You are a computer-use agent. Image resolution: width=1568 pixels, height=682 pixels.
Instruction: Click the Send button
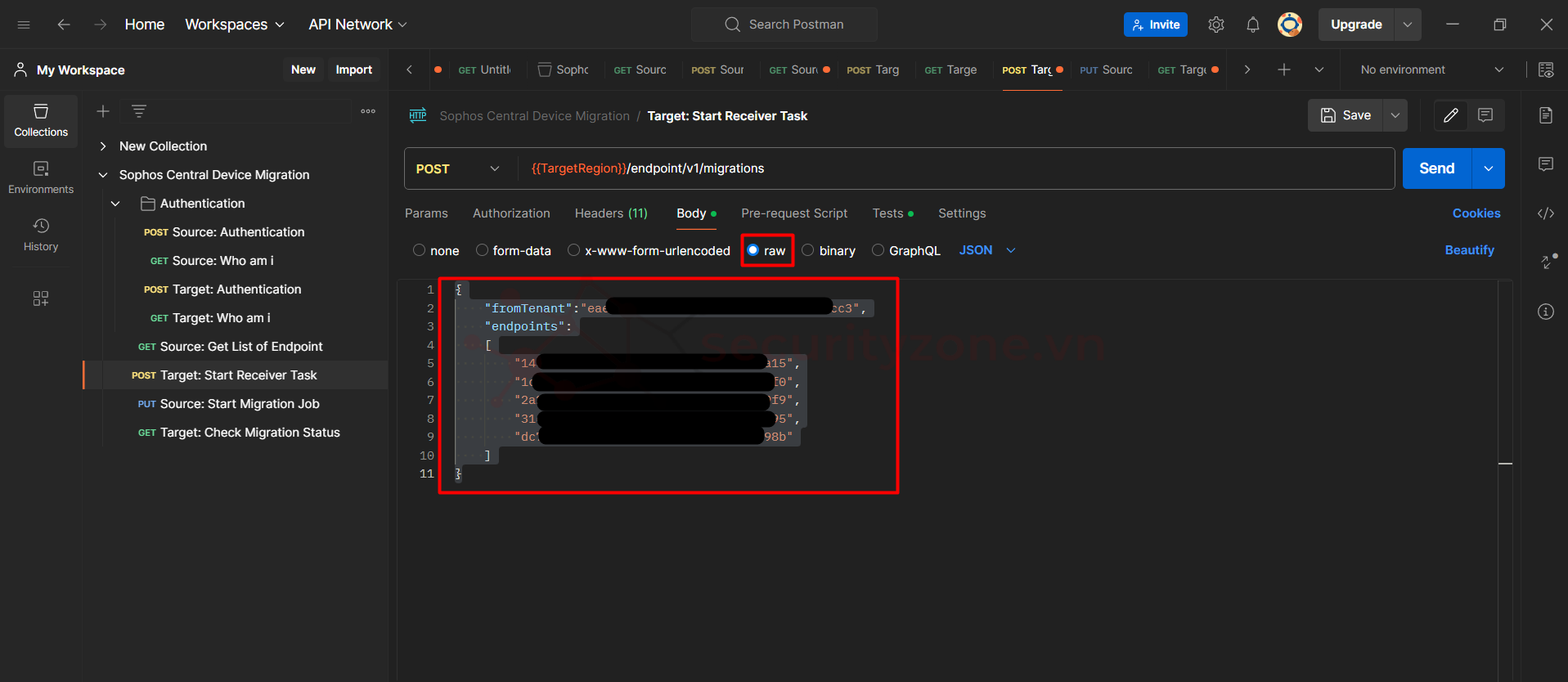pyautogui.click(x=1437, y=168)
